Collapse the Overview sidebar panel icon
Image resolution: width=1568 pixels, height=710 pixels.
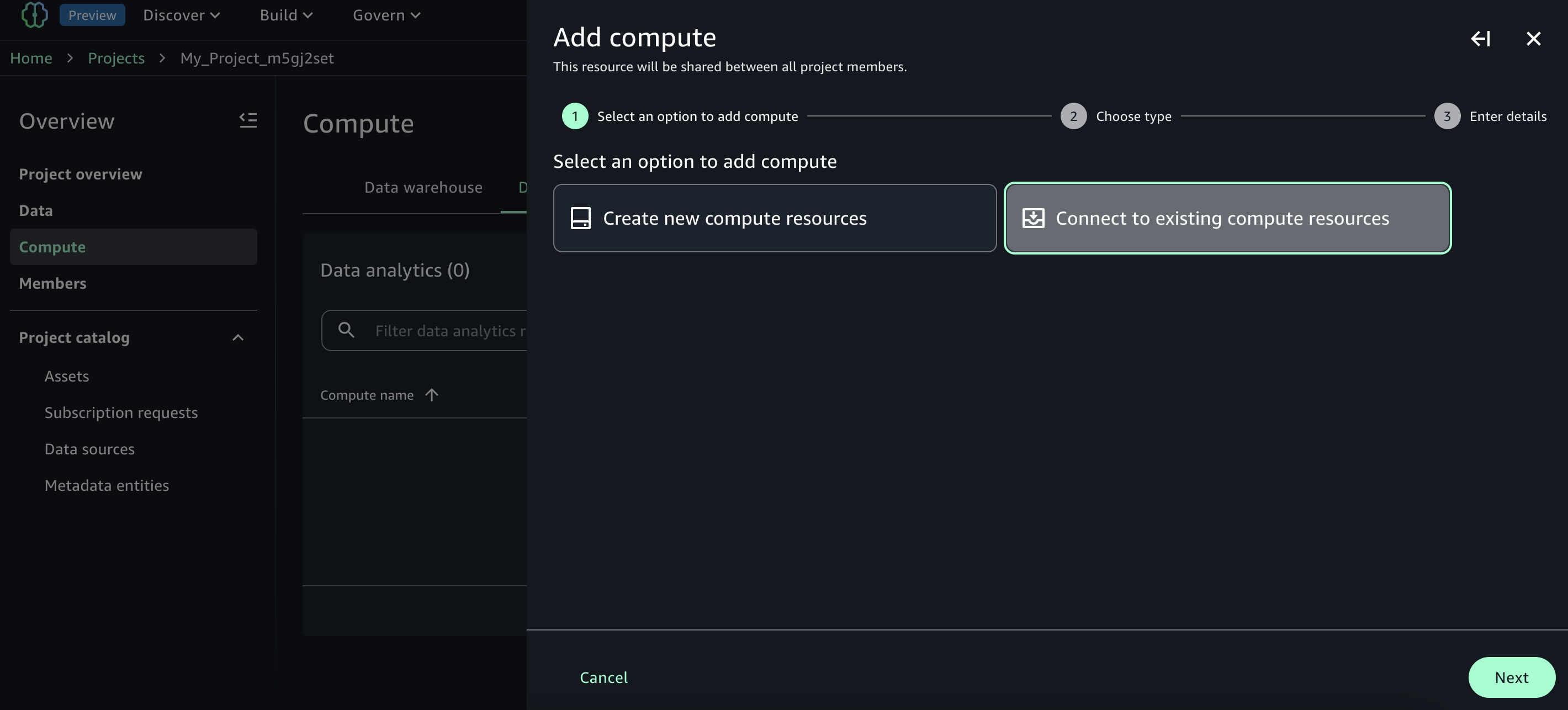pos(248,120)
